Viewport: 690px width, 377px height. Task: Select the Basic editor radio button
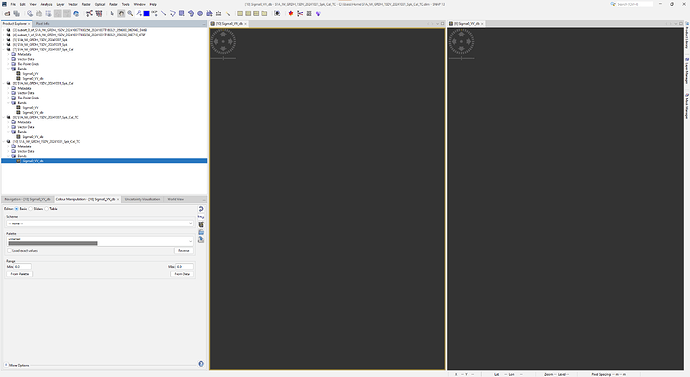tap(17, 209)
